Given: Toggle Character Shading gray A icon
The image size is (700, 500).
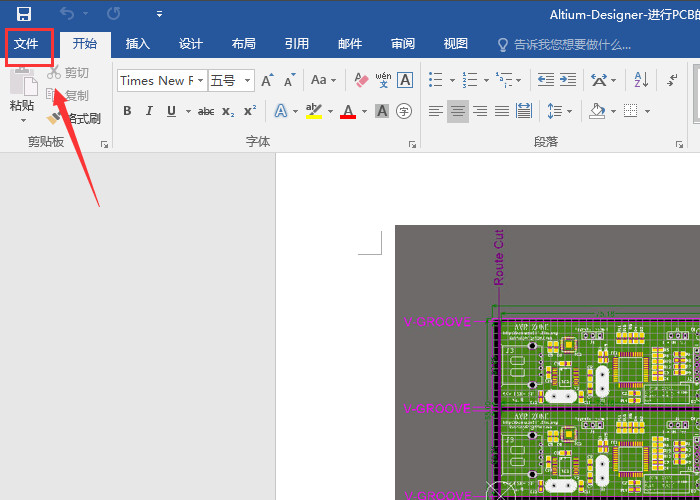Looking at the screenshot, I should [382, 111].
